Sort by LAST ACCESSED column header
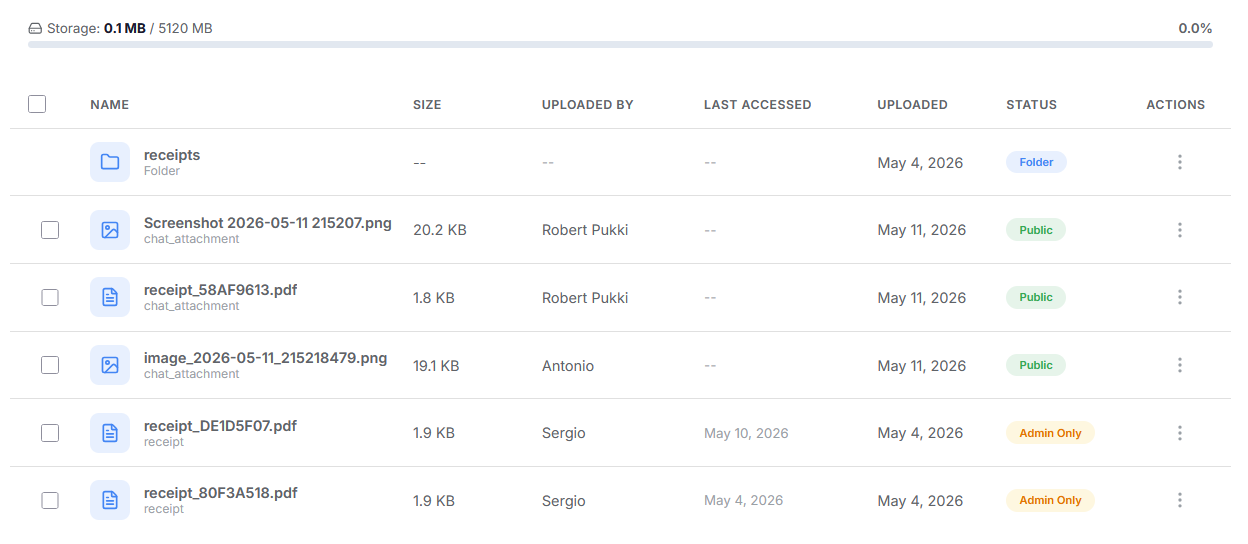1248x544 pixels. point(758,104)
